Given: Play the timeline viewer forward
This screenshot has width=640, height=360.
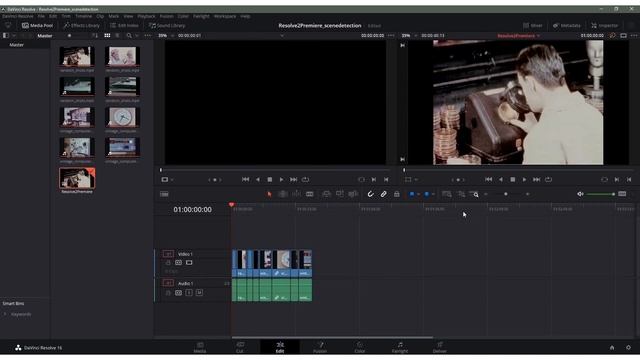Looking at the screenshot, I should point(524,180).
